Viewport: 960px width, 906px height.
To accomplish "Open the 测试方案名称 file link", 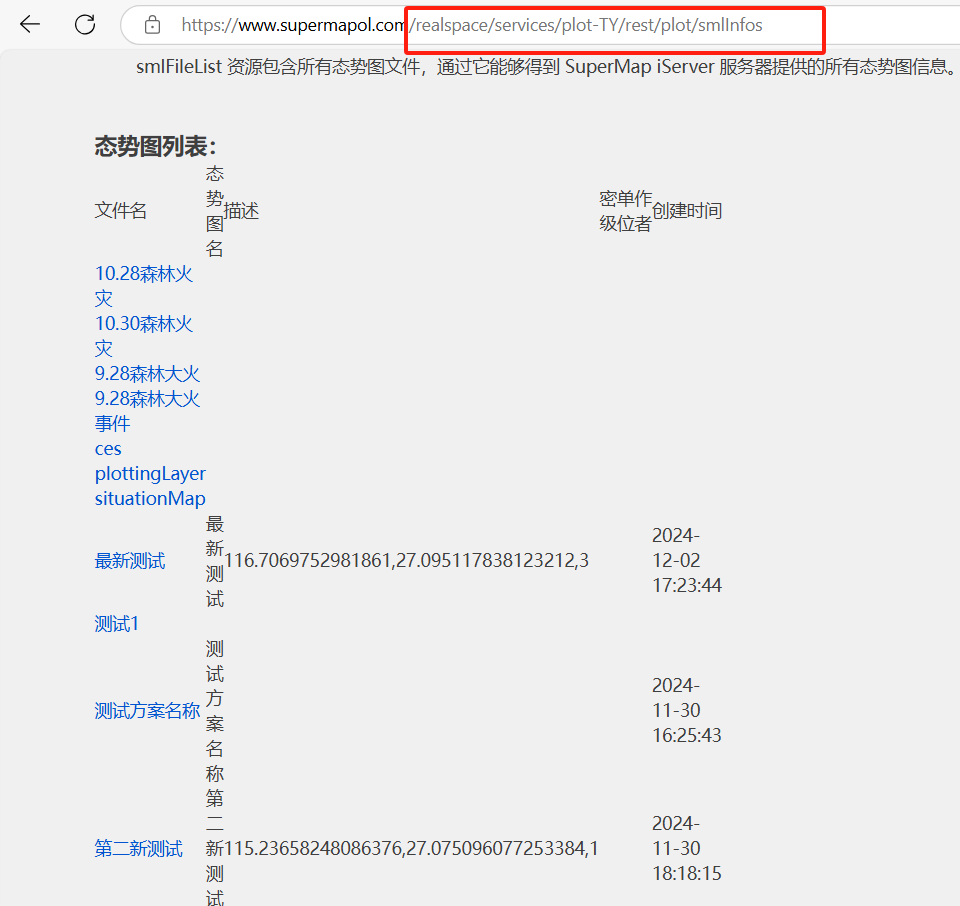I will click(148, 711).
